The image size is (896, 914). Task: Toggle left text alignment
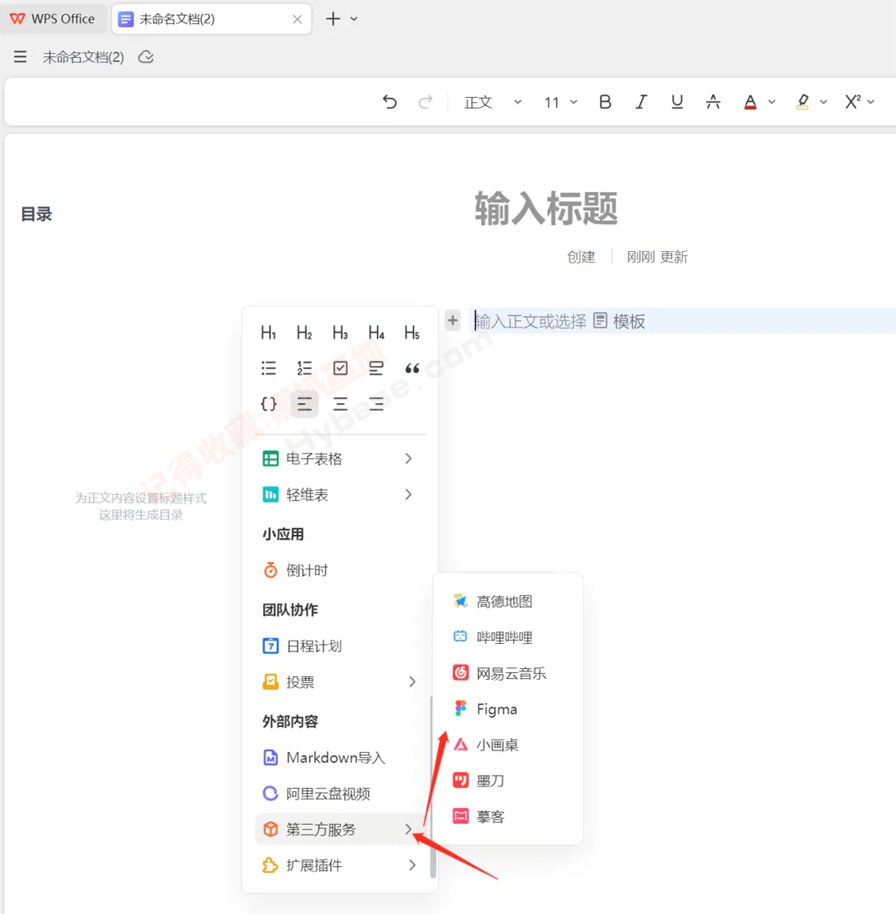304,404
